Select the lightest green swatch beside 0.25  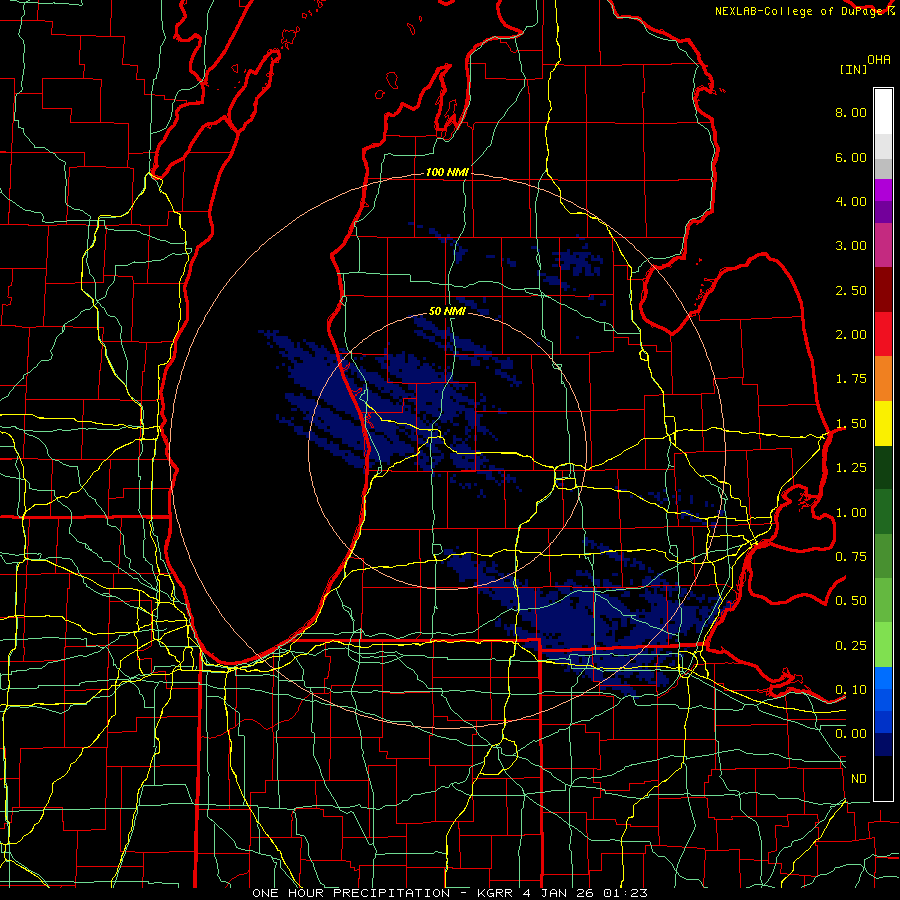(x=883, y=645)
